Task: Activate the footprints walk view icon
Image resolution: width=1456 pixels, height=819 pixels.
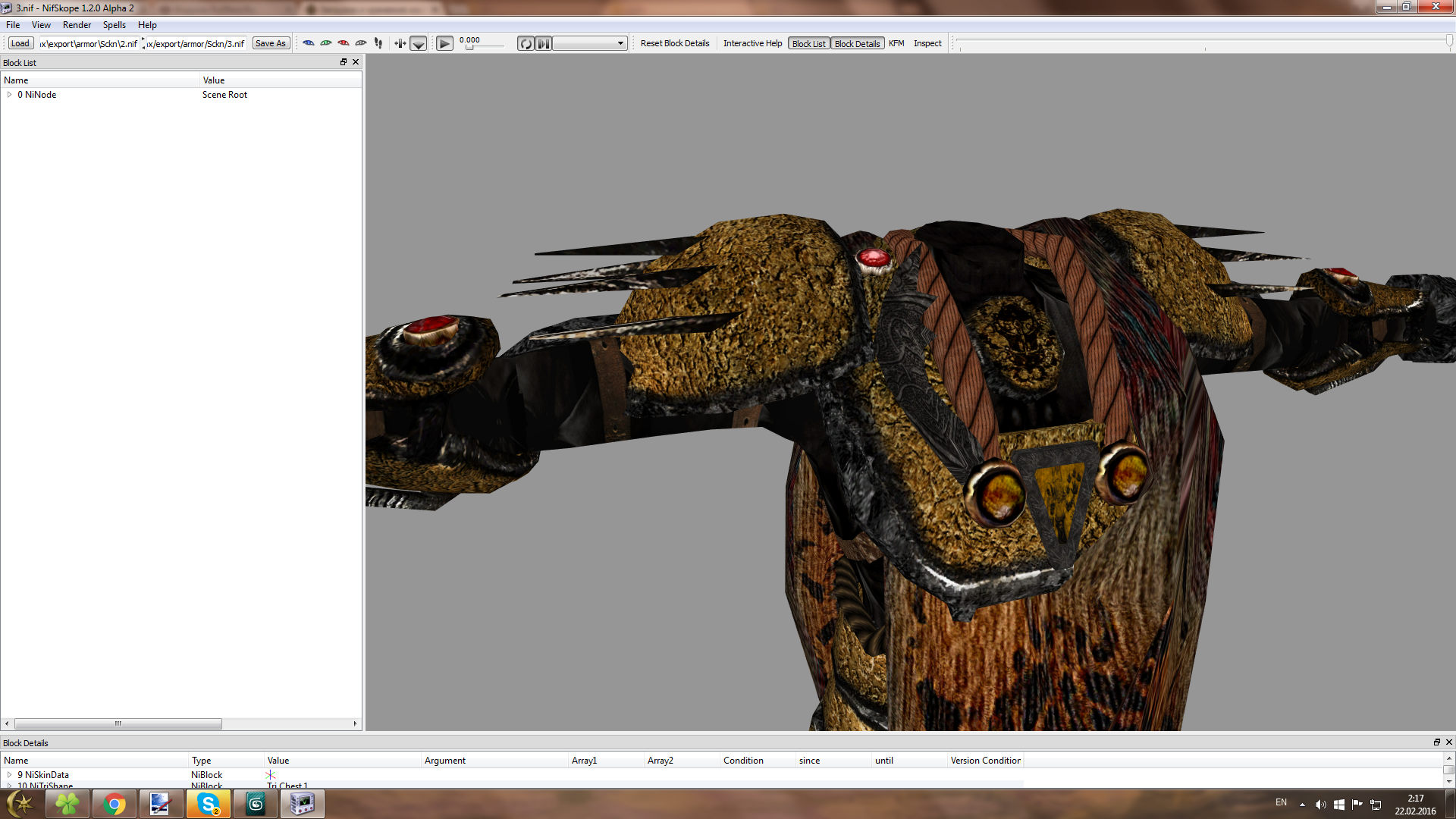Action: click(x=378, y=43)
